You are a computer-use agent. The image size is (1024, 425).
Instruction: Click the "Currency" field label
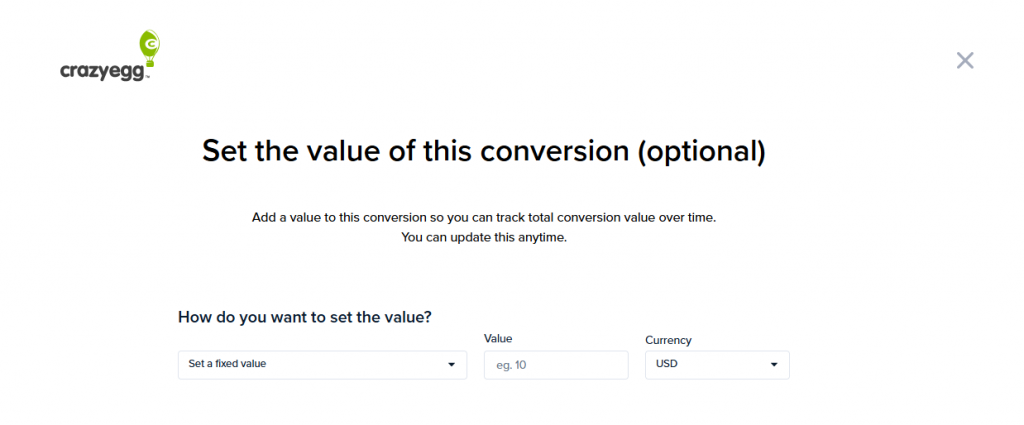tap(668, 340)
